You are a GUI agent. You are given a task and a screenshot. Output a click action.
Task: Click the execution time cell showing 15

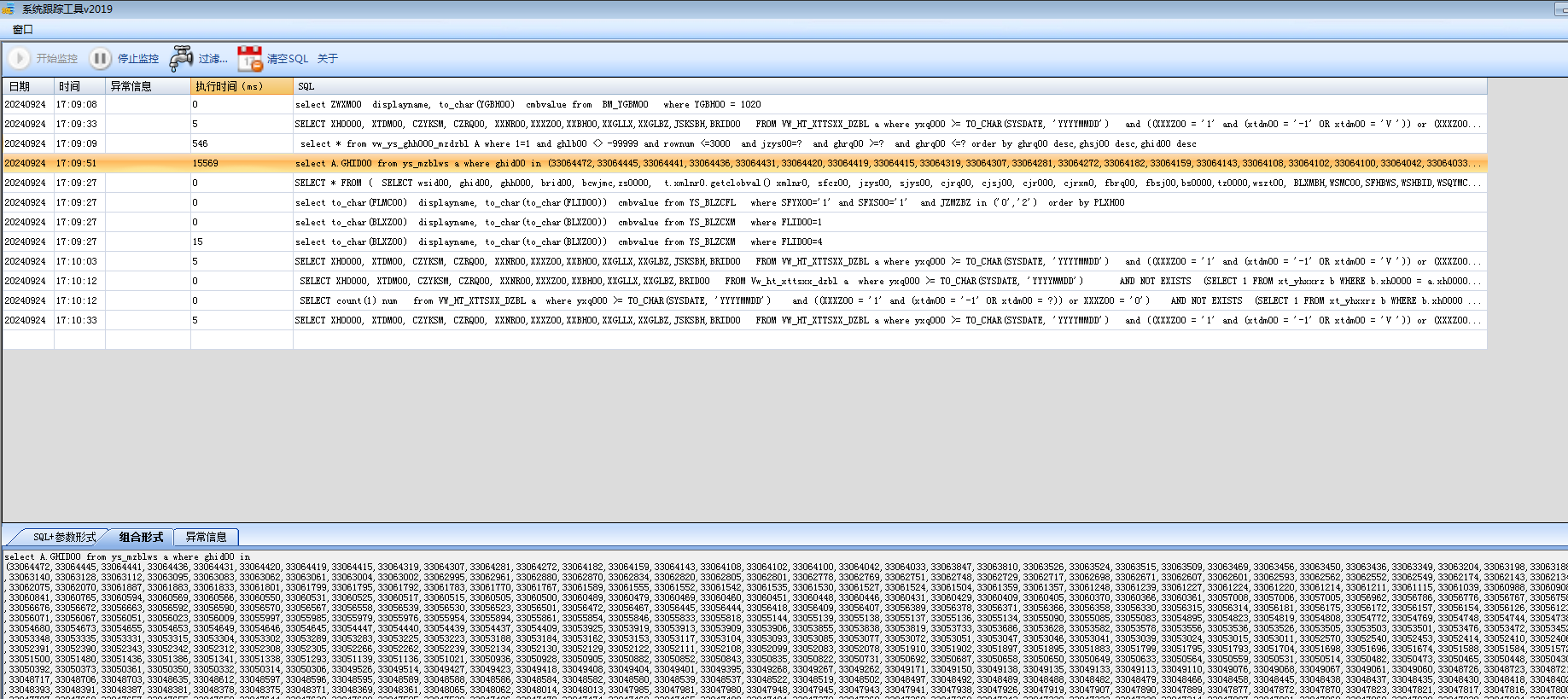point(242,242)
